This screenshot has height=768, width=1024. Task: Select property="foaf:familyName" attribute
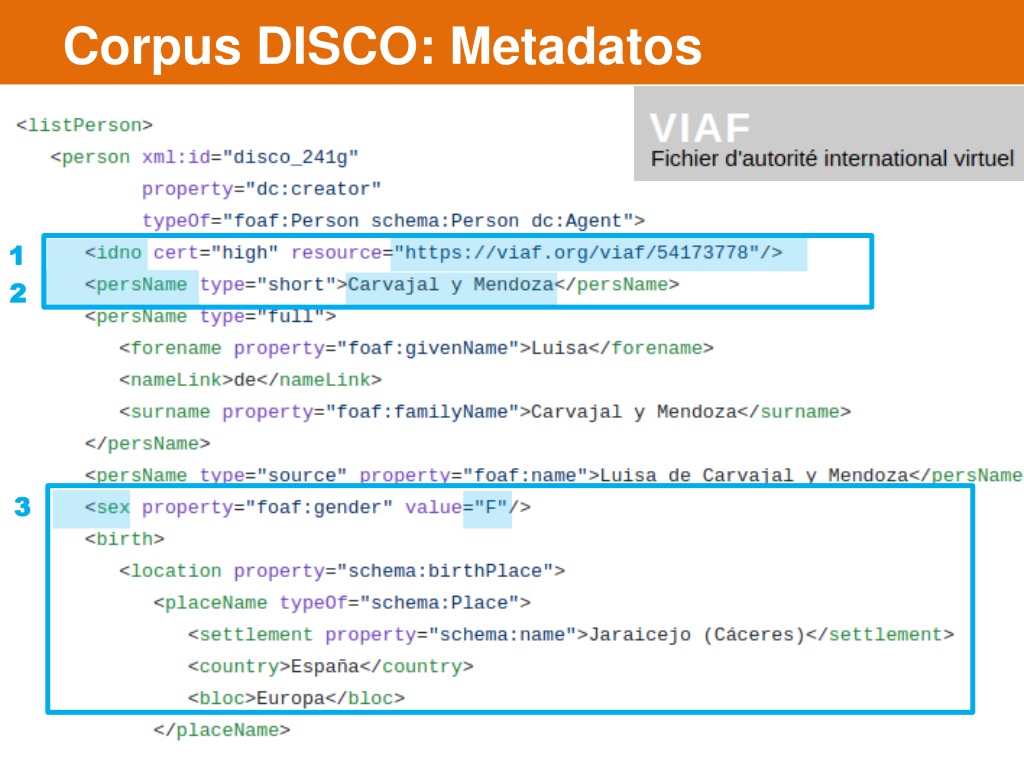[370, 412]
